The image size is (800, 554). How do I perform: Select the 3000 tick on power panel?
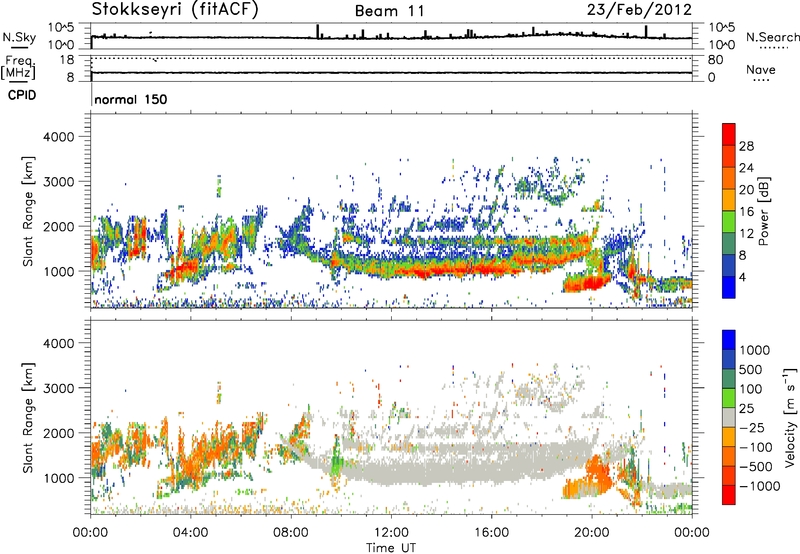59,182
